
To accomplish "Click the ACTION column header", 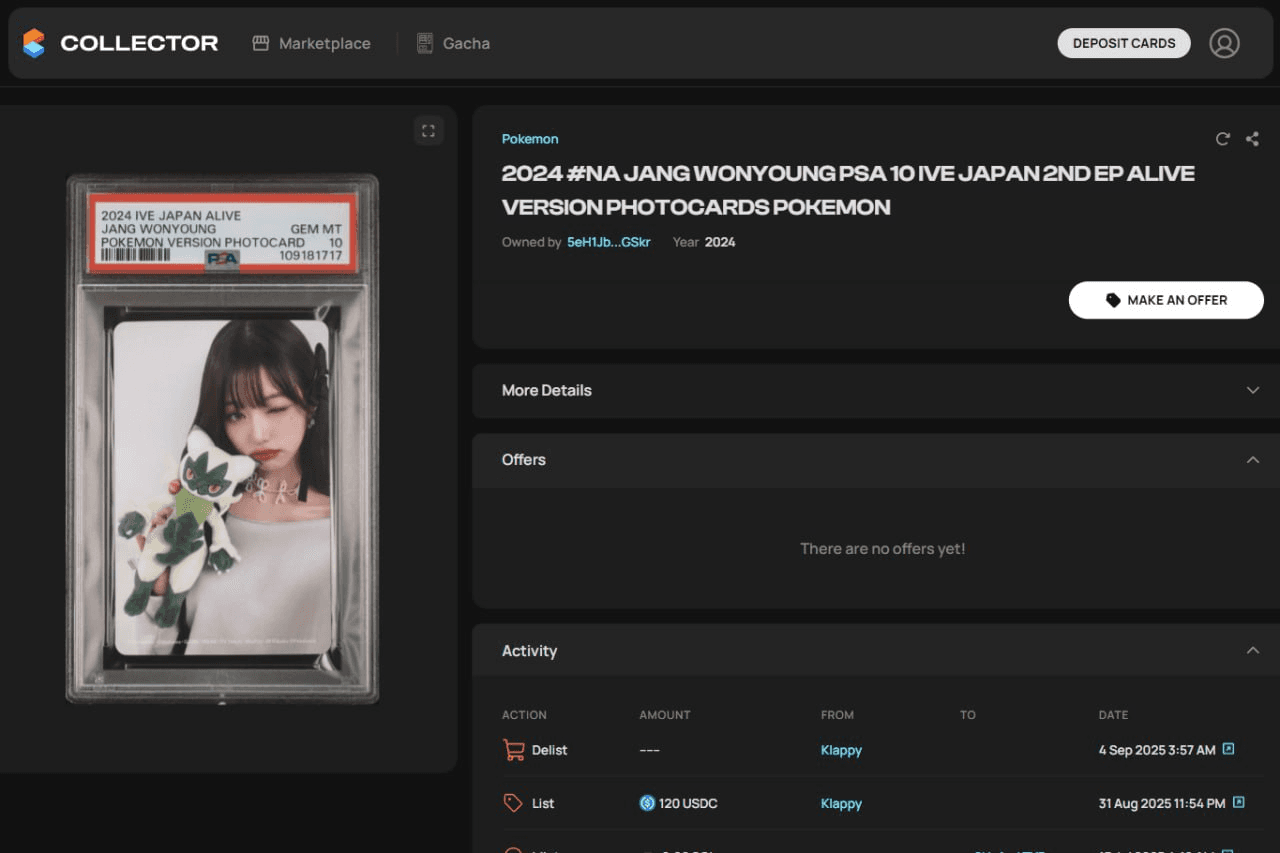I will tap(524, 715).
